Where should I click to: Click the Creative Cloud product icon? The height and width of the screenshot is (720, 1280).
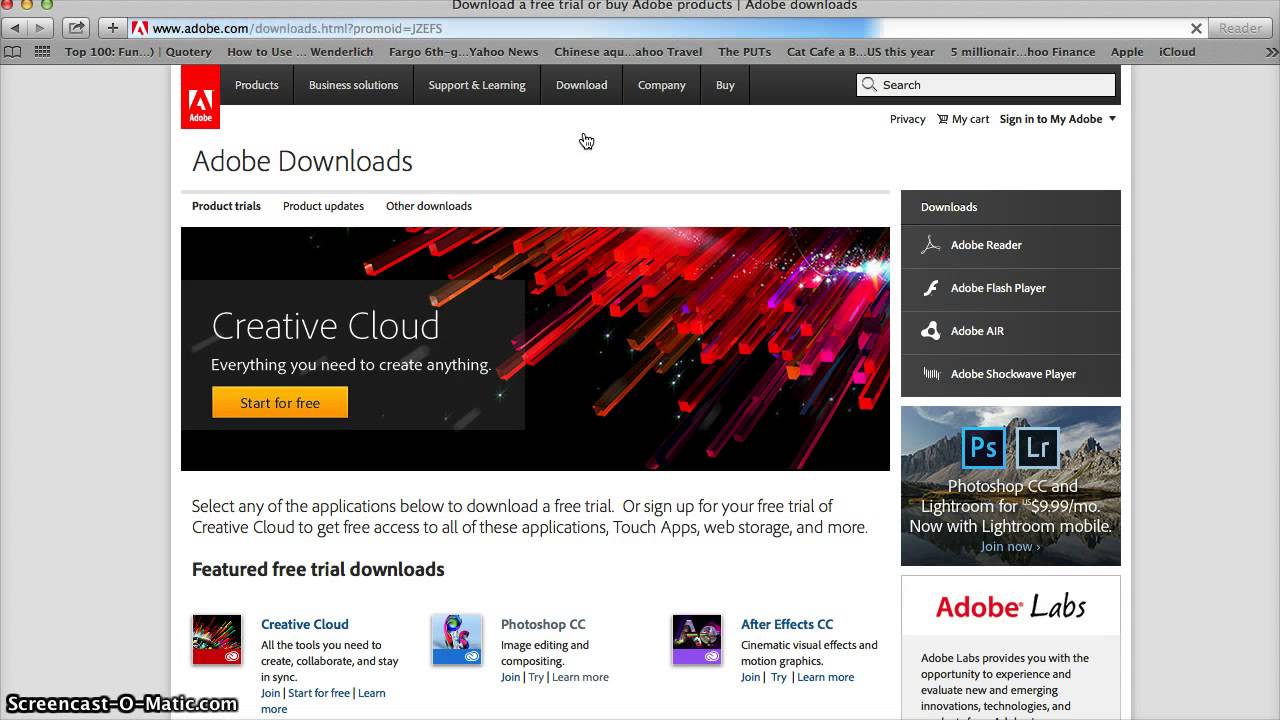[x=217, y=640]
